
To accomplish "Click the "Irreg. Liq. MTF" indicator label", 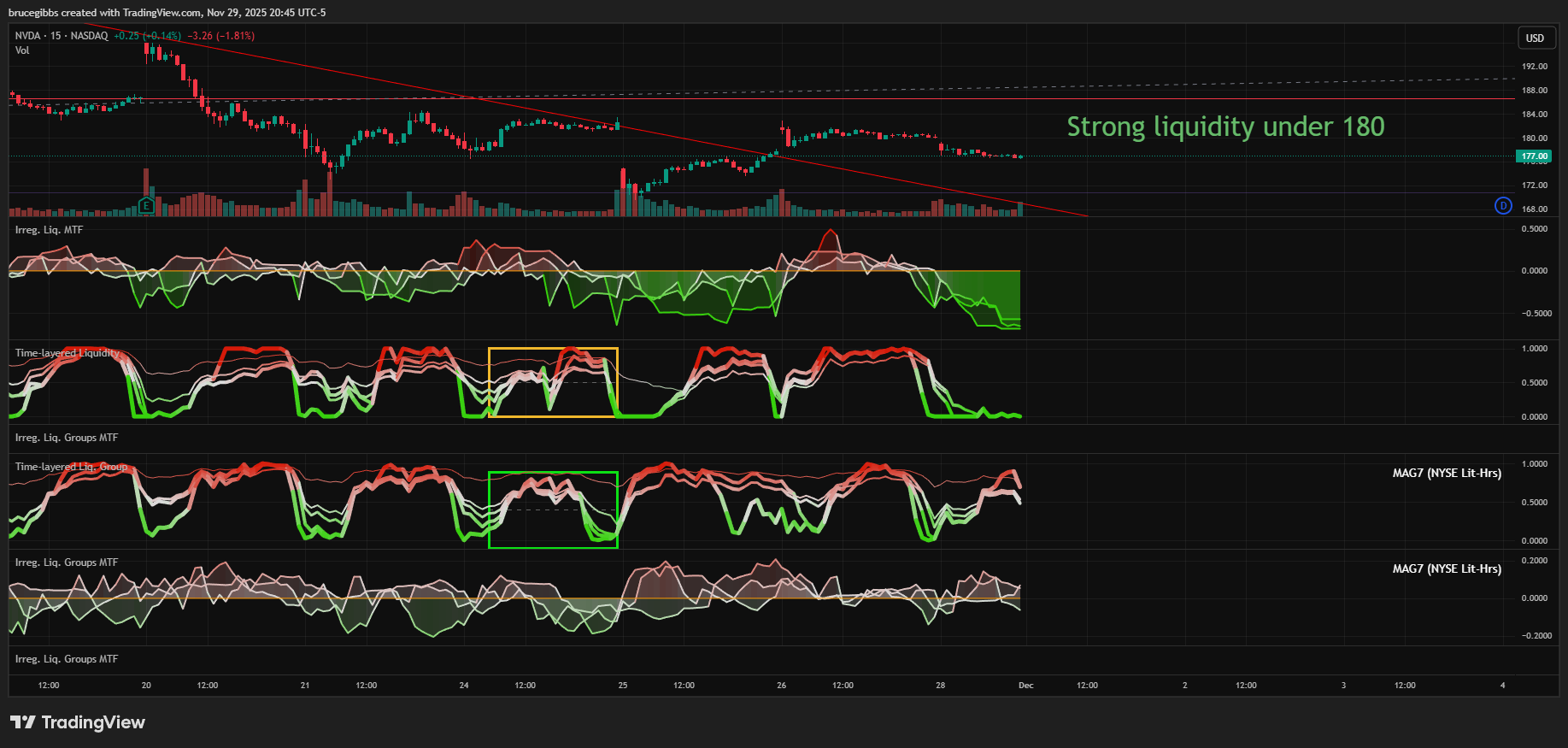I will [x=49, y=230].
